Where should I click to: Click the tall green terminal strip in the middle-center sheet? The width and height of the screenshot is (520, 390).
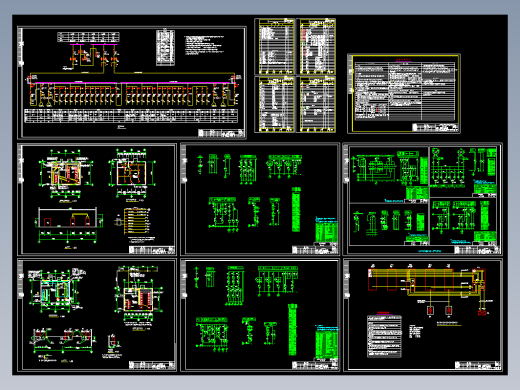coord(296,210)
